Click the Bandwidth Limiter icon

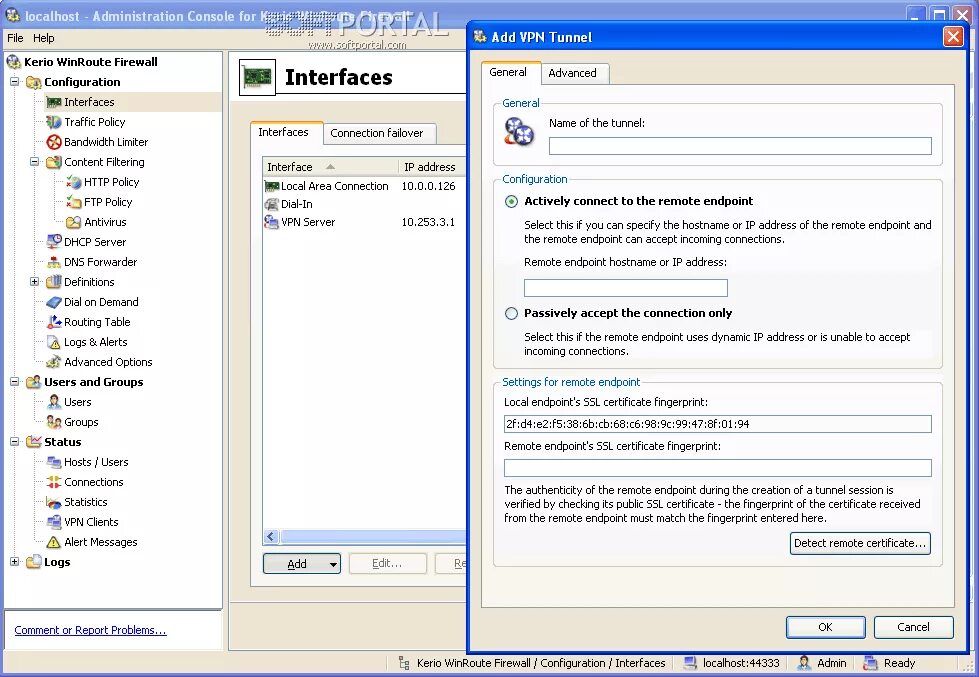tap(54, 142)
